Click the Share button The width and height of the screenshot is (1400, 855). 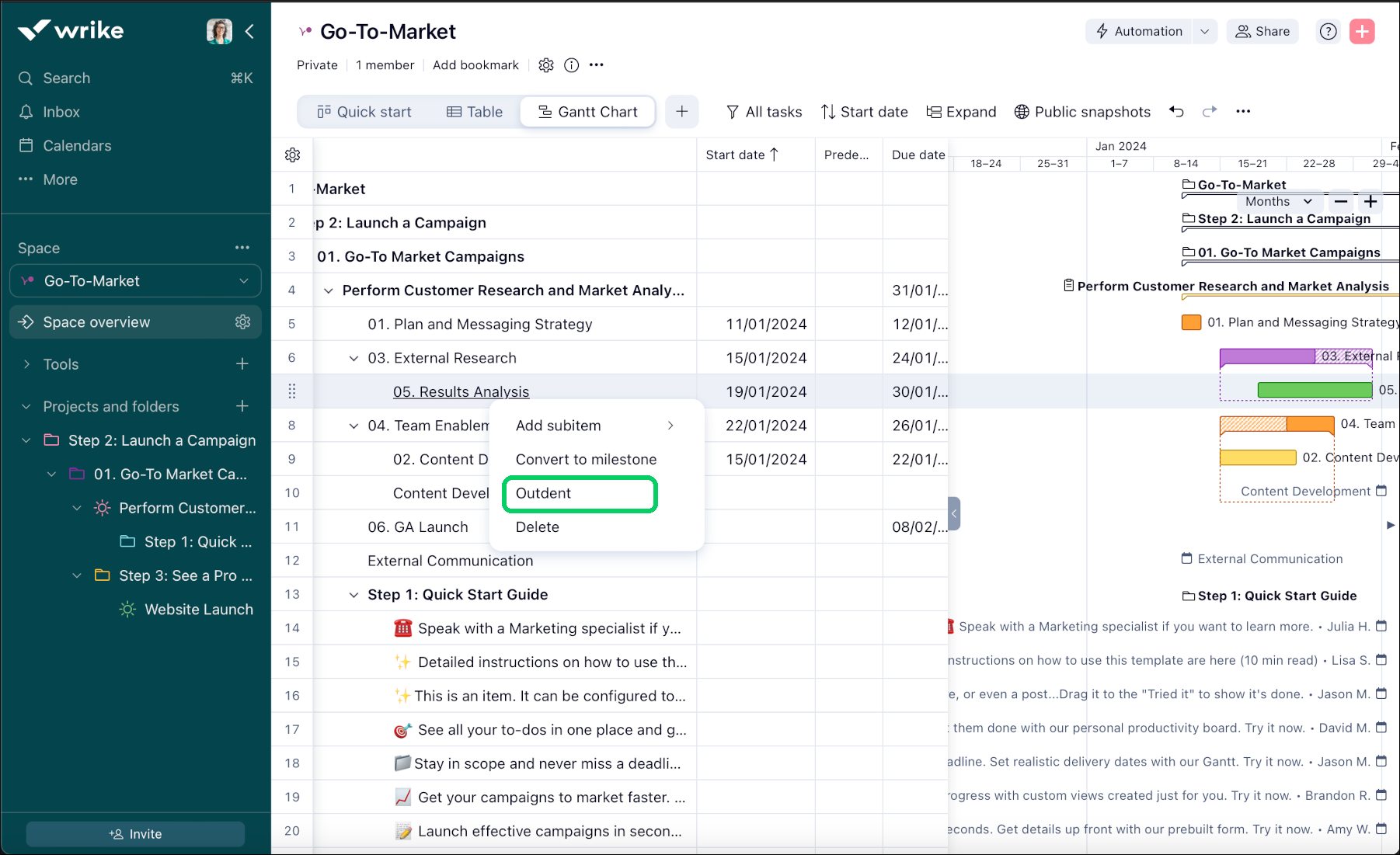[1262, 31]
